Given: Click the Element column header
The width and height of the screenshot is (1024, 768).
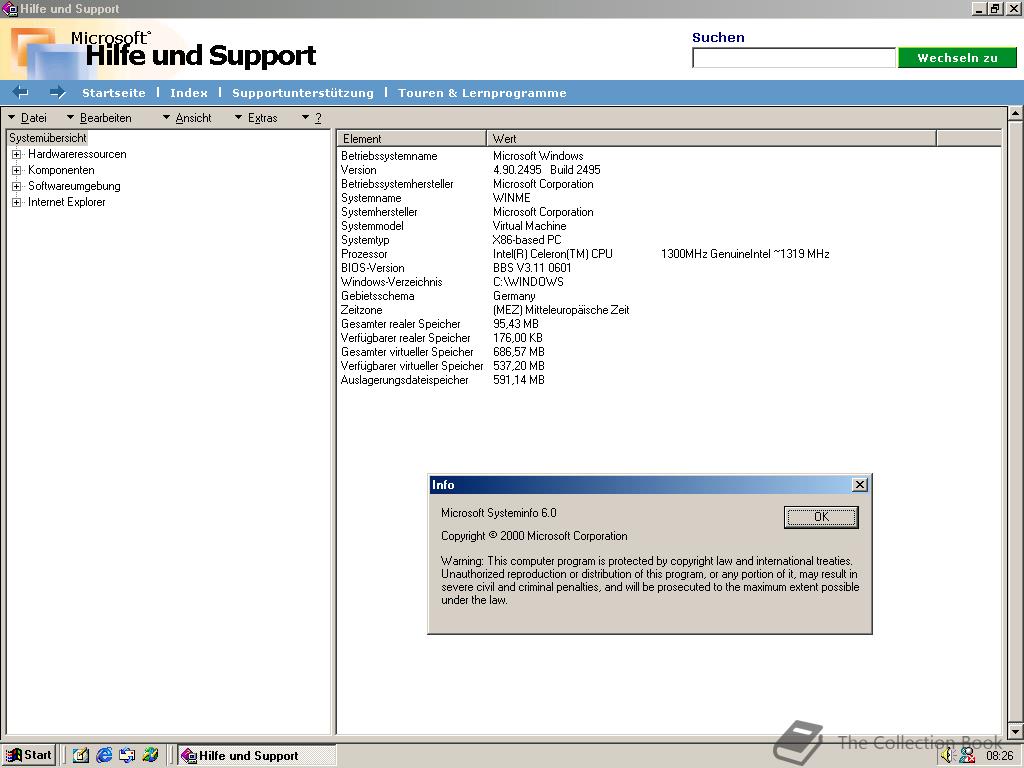Looking at the screenshot, I should click(411, 138).
